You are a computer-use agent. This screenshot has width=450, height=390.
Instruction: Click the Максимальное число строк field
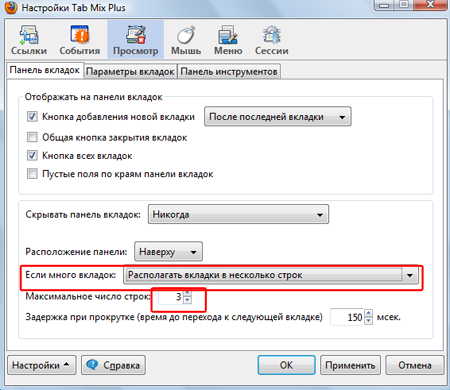171,297
